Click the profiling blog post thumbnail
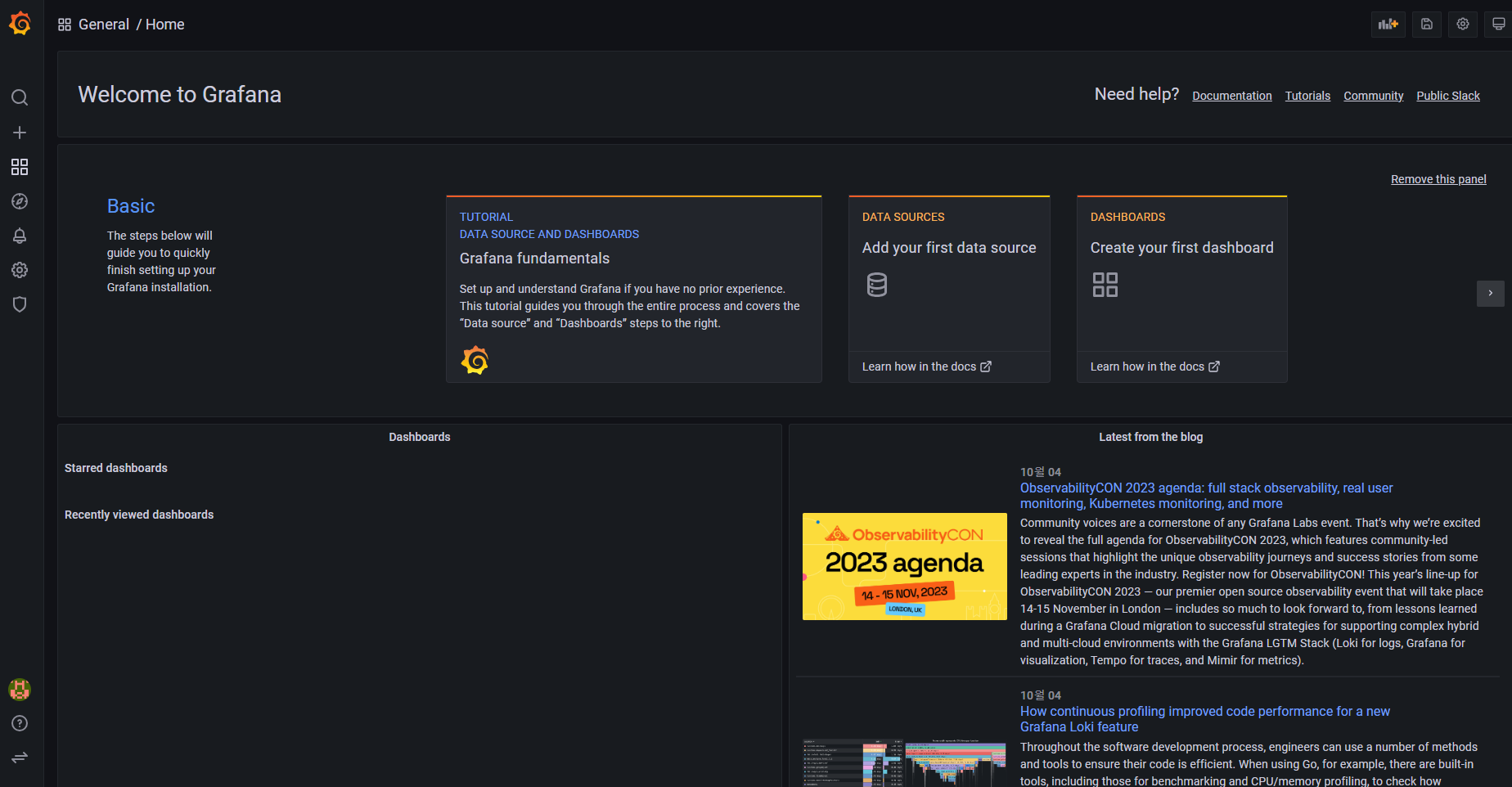Screen dimensions: 1512x787 905,762
